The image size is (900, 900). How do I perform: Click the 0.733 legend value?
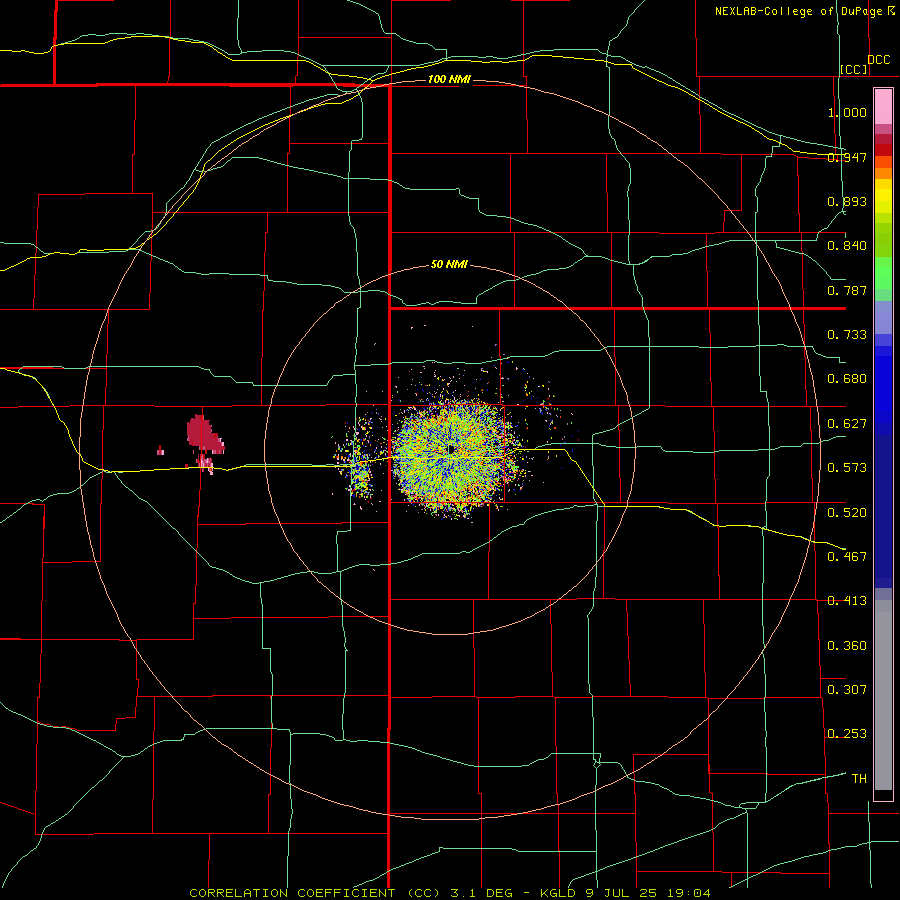point(847,335)
